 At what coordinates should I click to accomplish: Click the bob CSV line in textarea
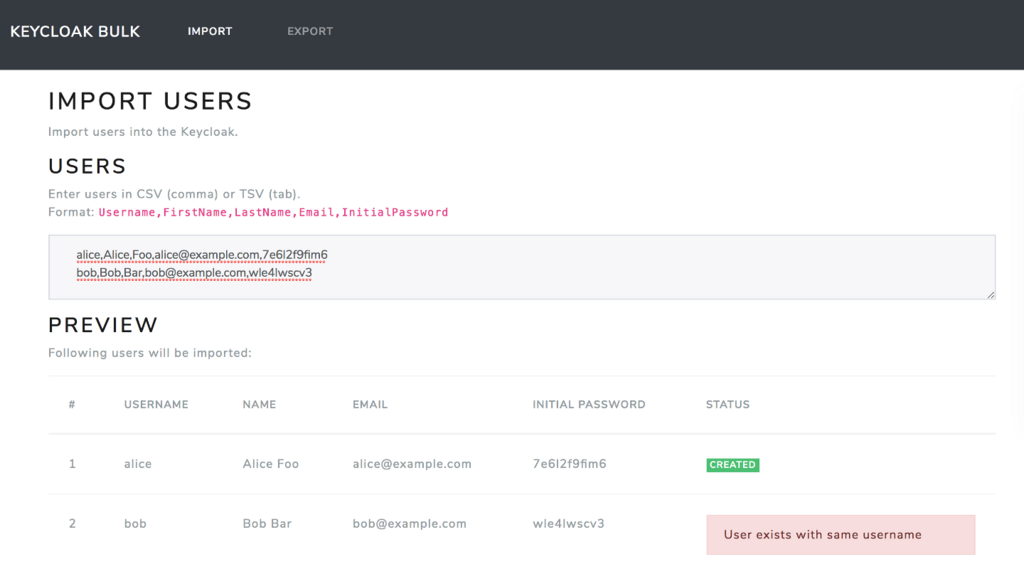pyautogui.click(x=194, y=273)
